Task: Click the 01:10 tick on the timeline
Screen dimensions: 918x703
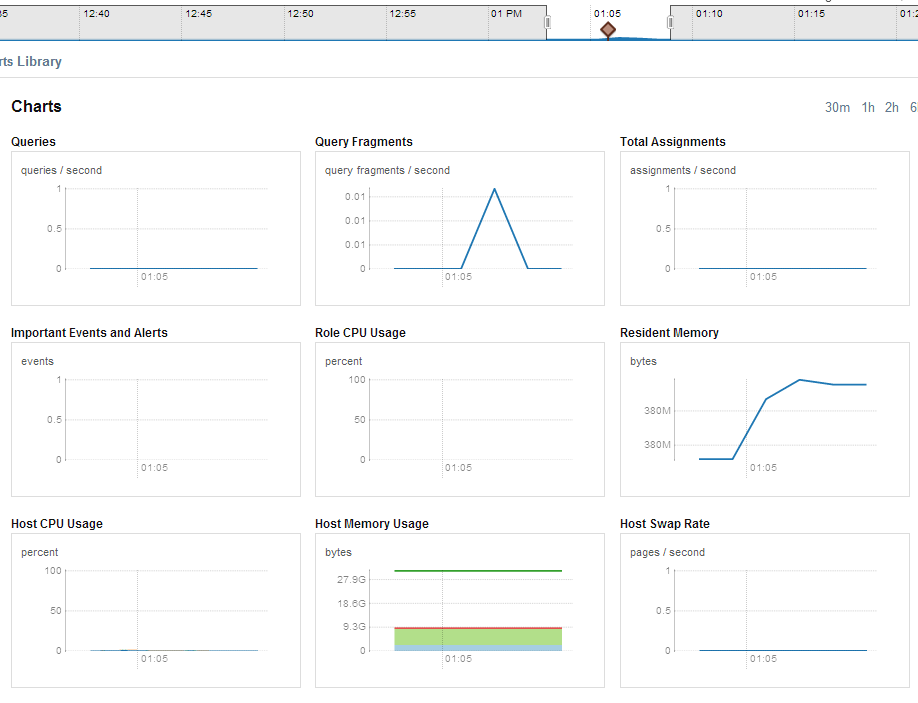Action: (x=709, y=13)
